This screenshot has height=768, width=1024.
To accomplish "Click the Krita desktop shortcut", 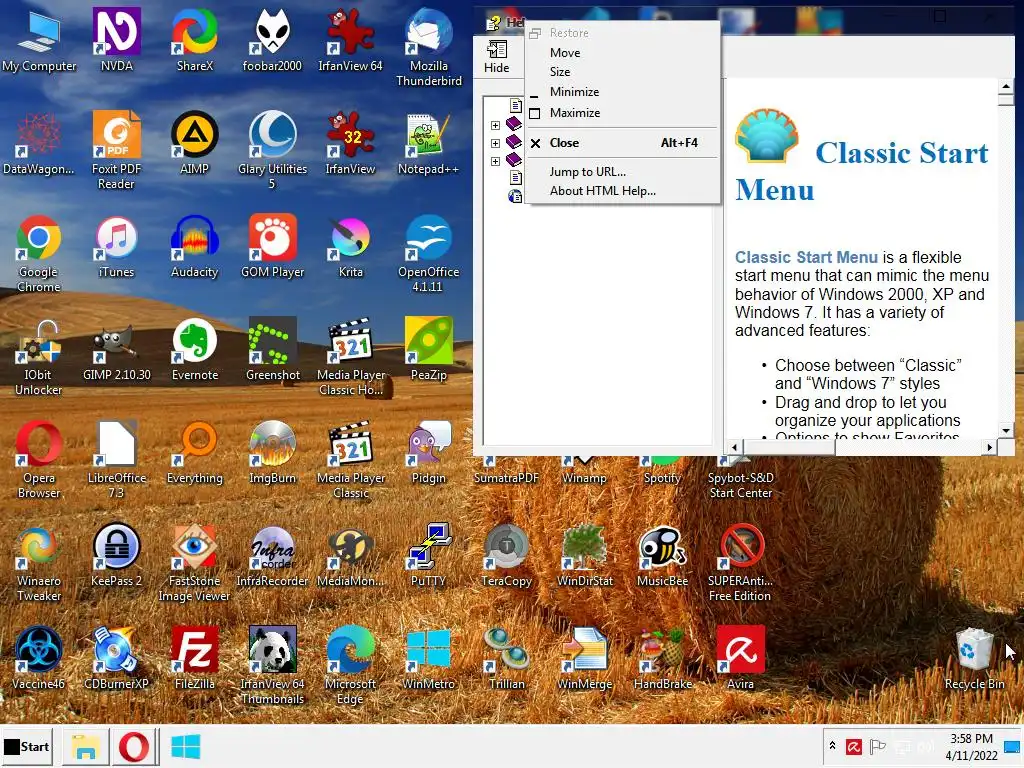I will pos(350,246).
